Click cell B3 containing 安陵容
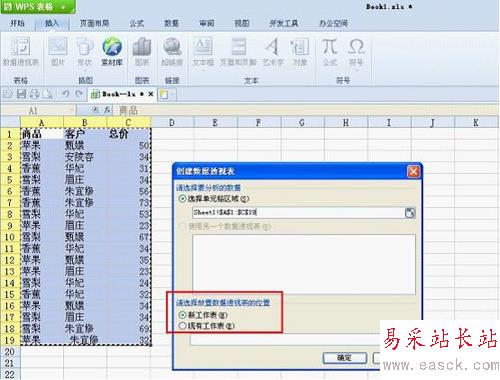This screenshot has height=380, width=500. (85, 157)
